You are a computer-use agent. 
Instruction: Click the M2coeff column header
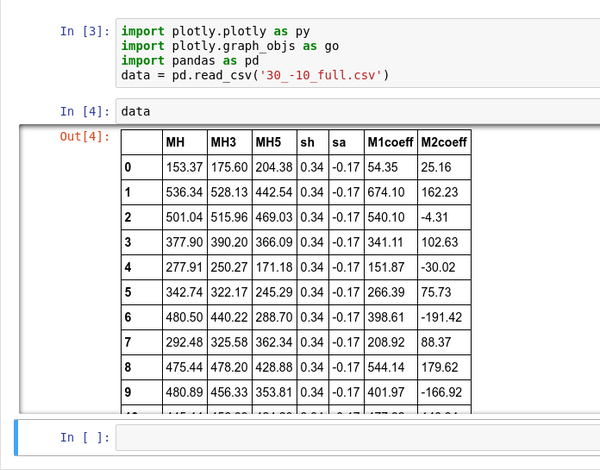pyautogui.click(x=444, y=142)
